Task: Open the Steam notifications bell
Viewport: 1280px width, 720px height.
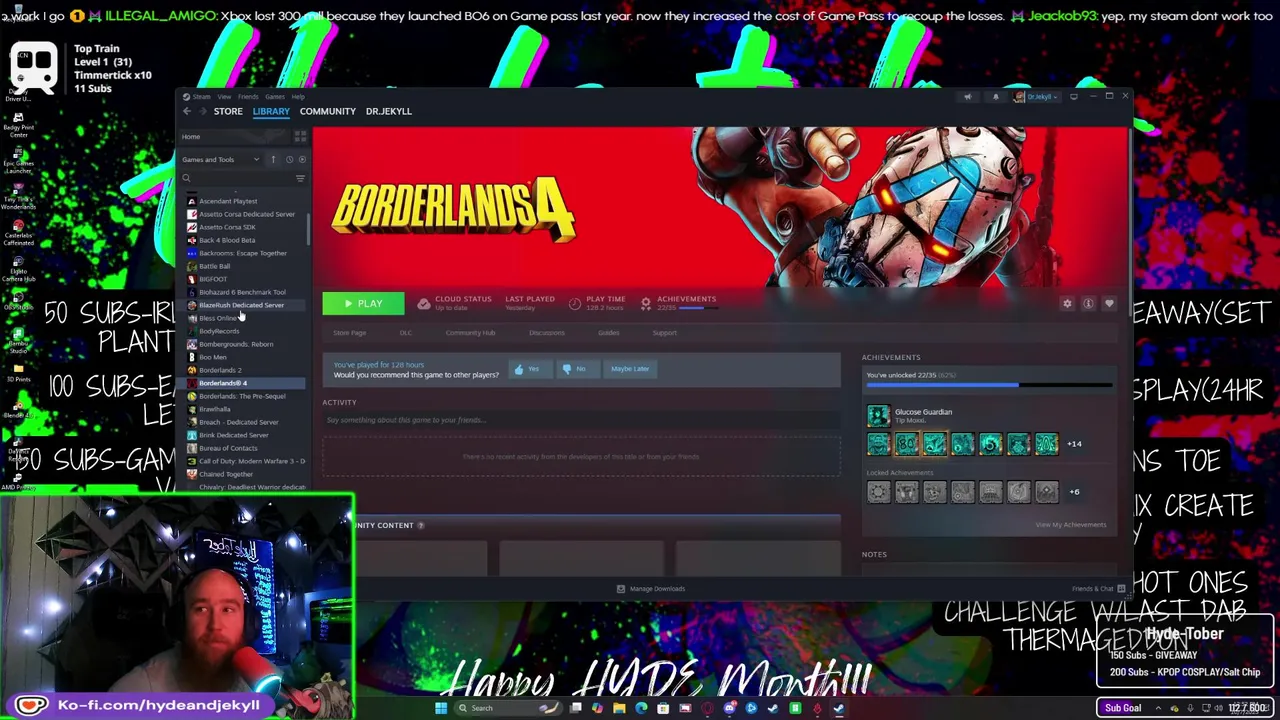Action: (x=995, y=97)
